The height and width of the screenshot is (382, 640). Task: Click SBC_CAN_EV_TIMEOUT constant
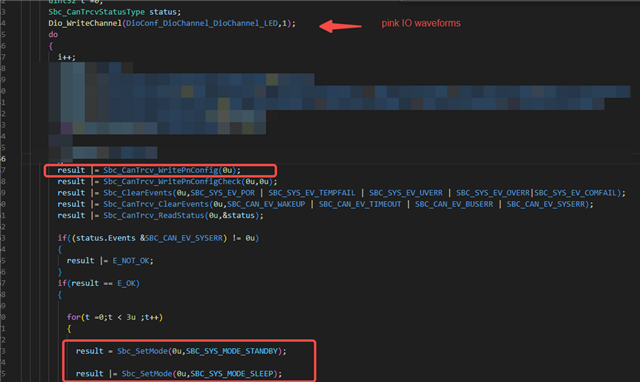[x=360, y=204]
